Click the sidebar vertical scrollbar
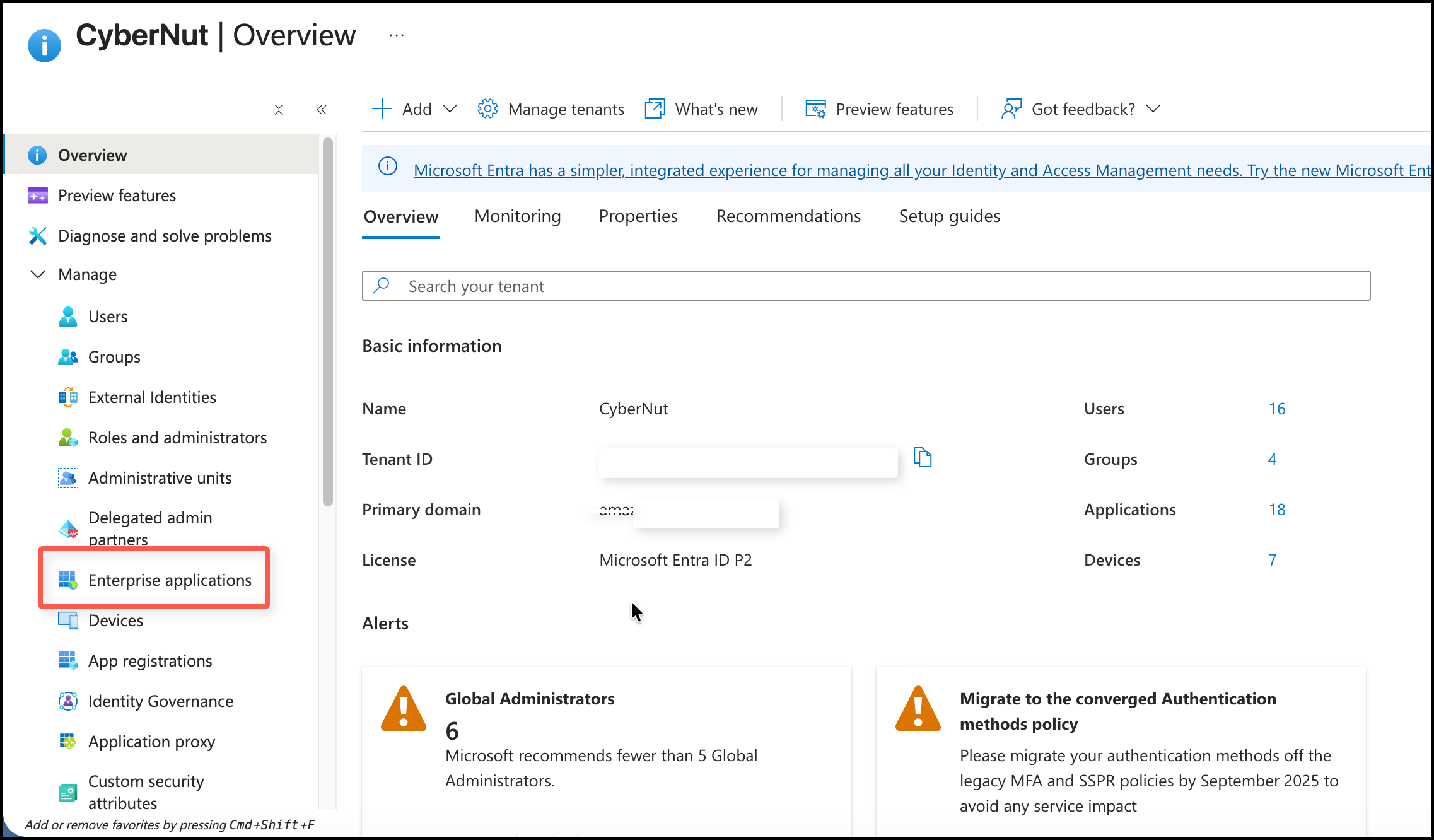1434x840 pixels. [x=327, y=322]
